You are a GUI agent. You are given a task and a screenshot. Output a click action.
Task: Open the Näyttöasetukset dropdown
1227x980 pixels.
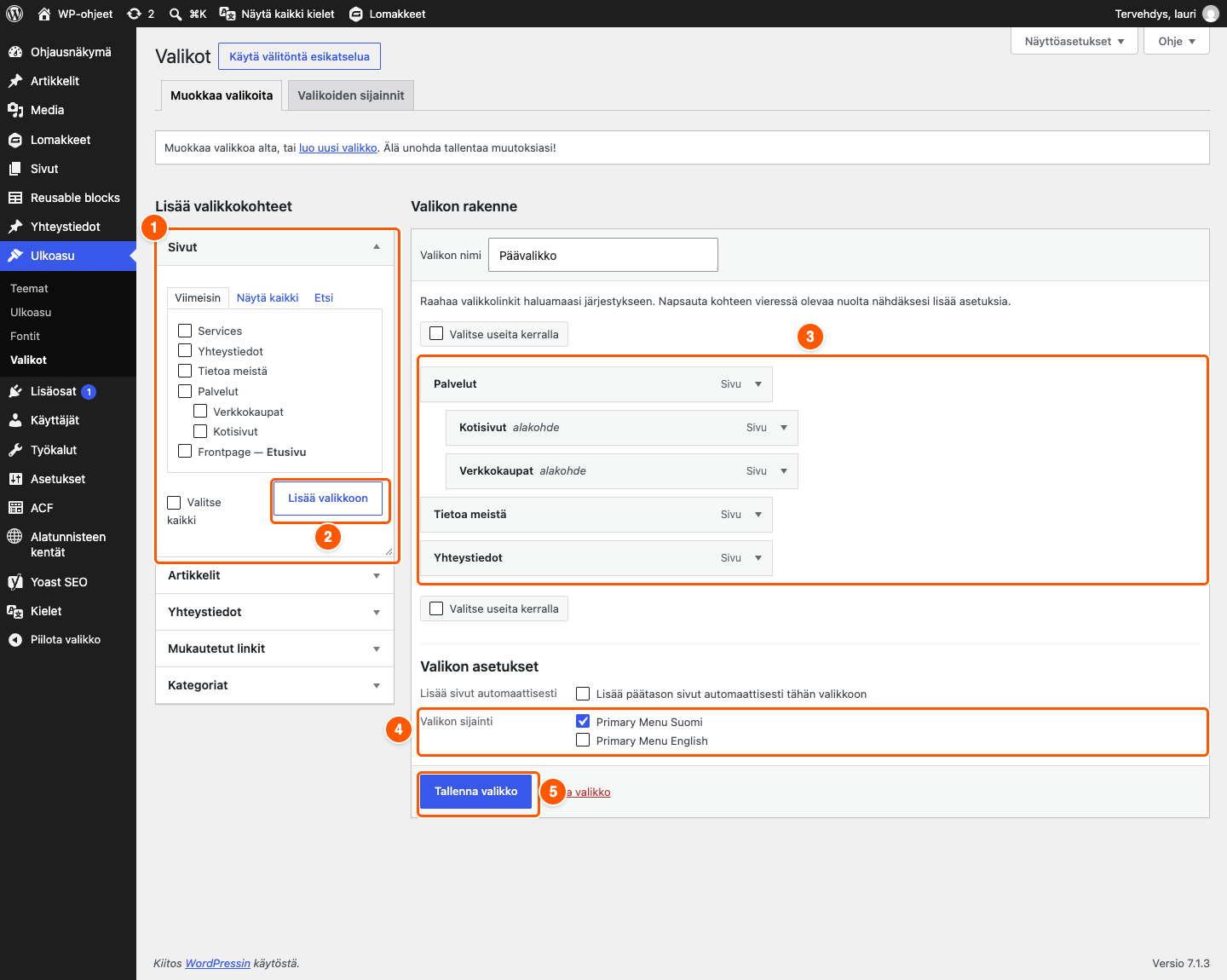click(1074, 41)
